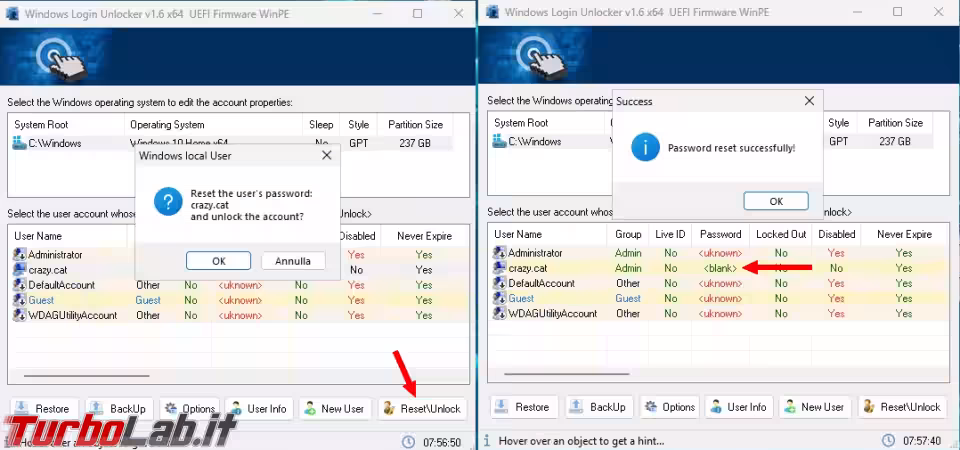Click Restore button in left window
Viewport: 960px width, 450px height.
[x=45, y=408]
